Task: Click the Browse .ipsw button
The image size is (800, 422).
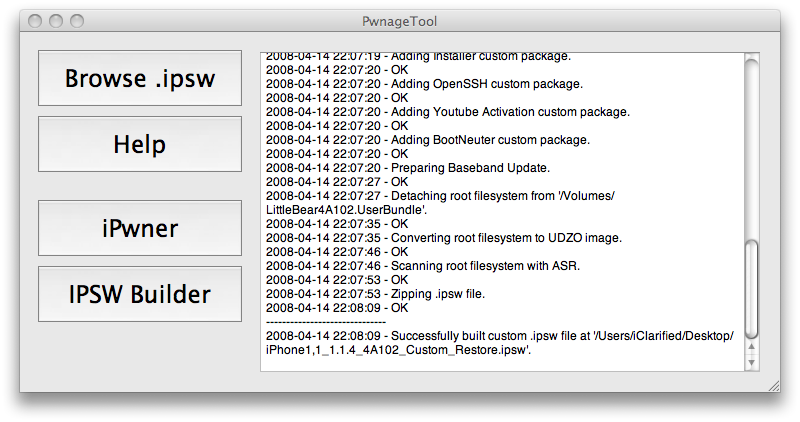Action: [x=140, y=78]
